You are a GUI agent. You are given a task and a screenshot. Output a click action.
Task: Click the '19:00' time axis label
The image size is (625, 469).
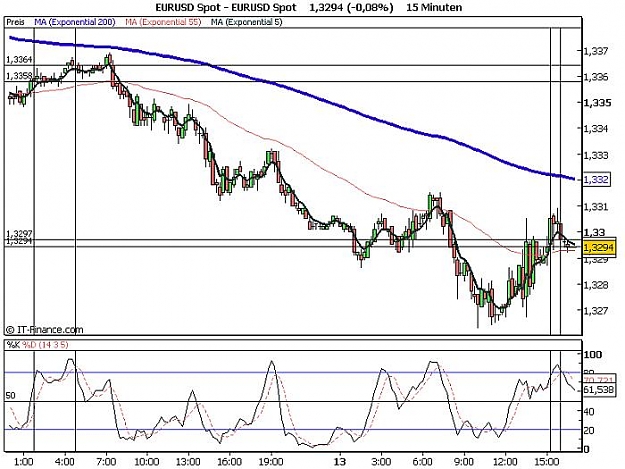click(x=271, y=462)
